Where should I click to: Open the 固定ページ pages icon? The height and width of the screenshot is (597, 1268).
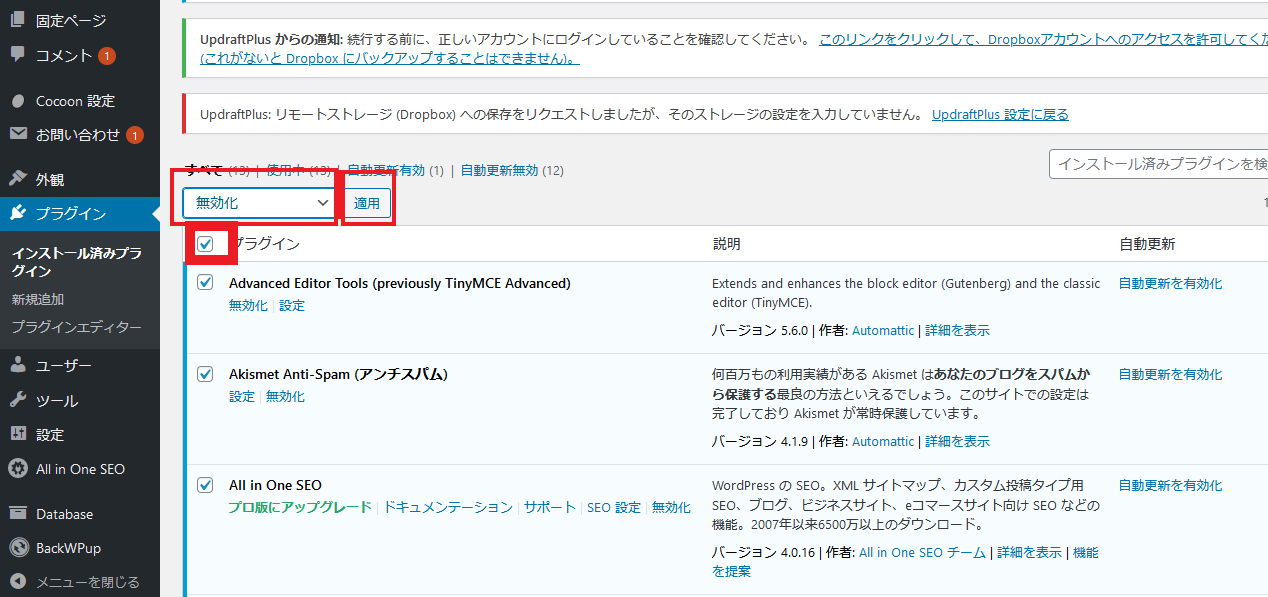click(18, 20)
